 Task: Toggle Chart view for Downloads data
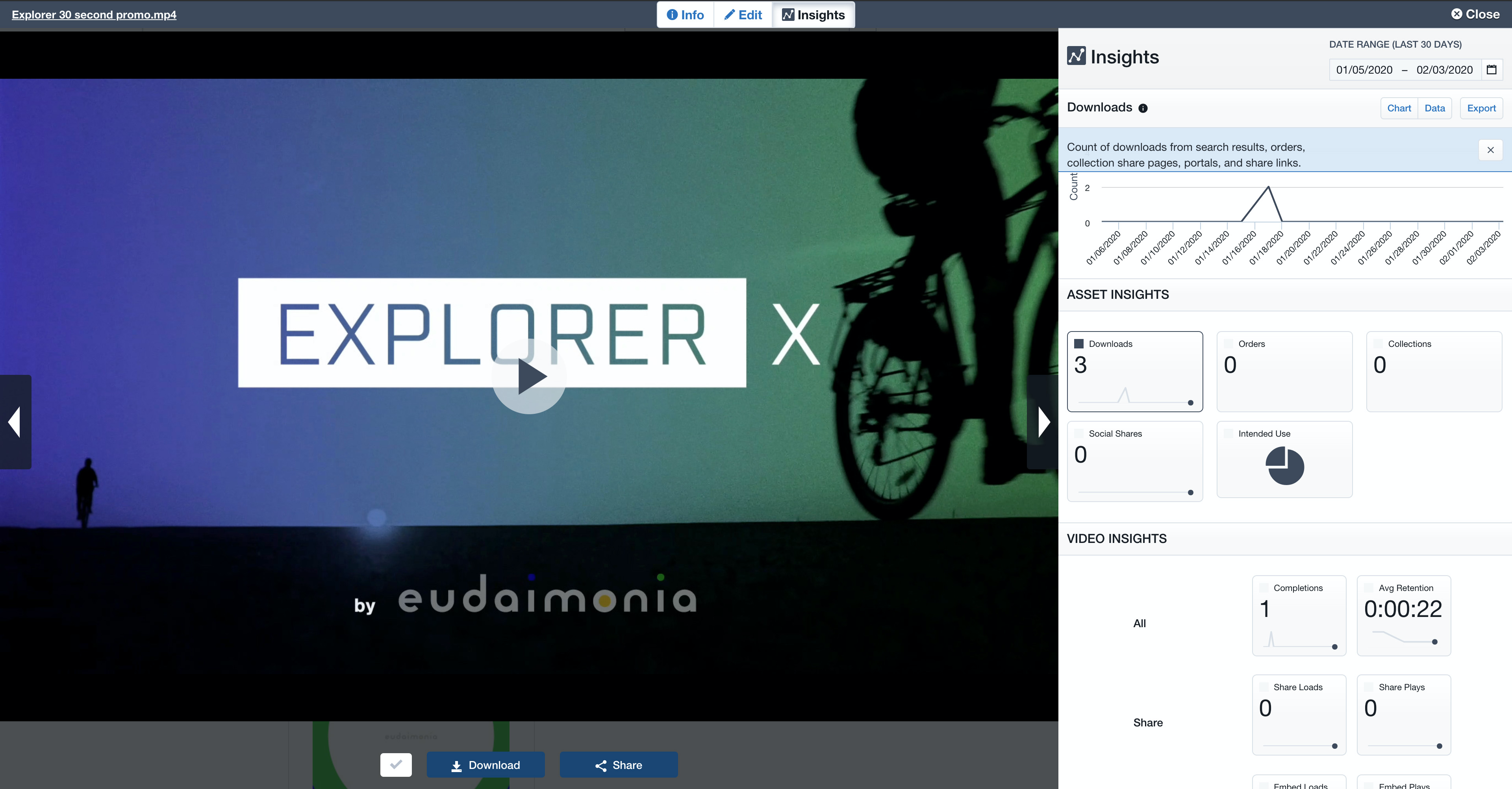pos(1398,108)
